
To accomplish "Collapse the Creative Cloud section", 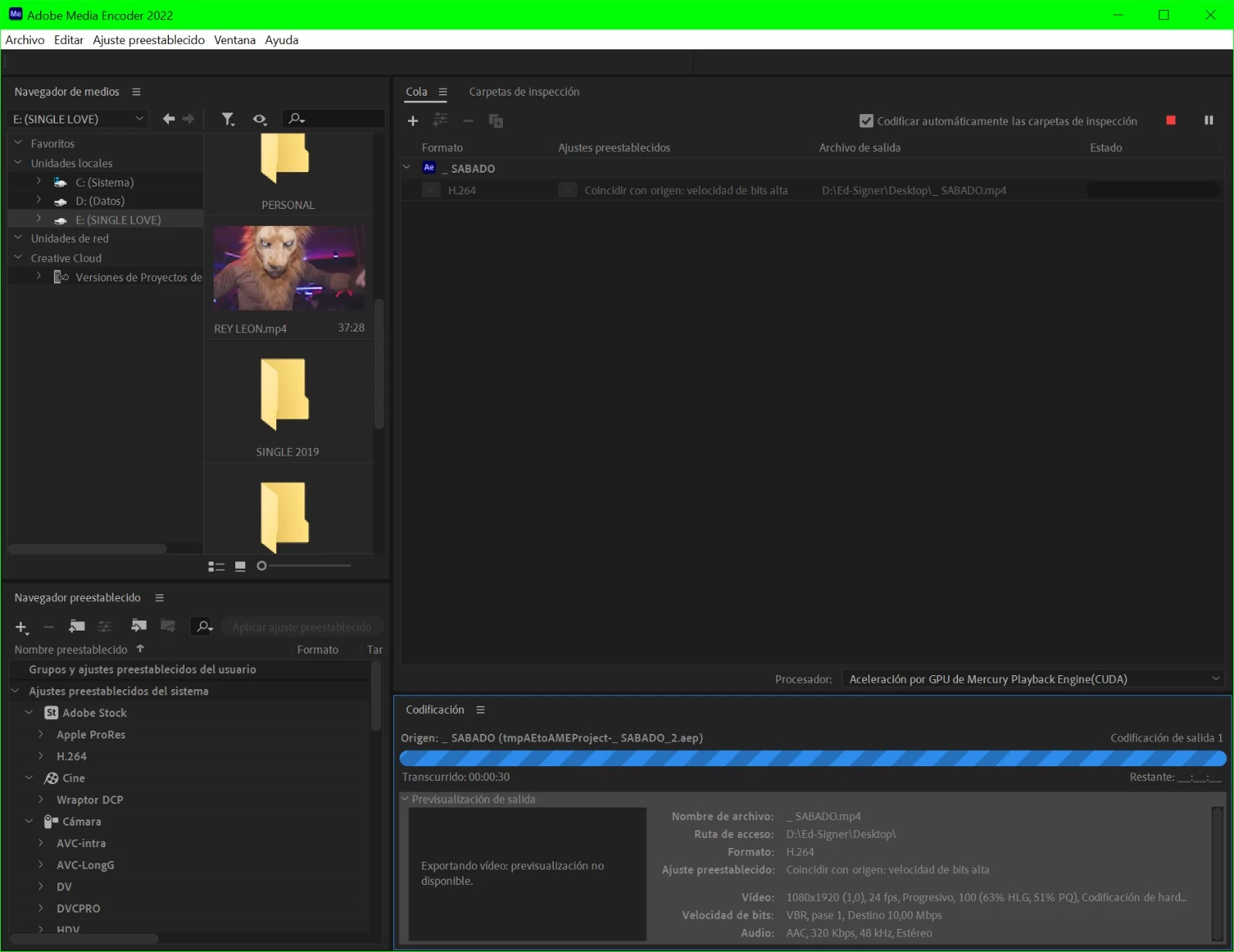I will tap(19, 257).
